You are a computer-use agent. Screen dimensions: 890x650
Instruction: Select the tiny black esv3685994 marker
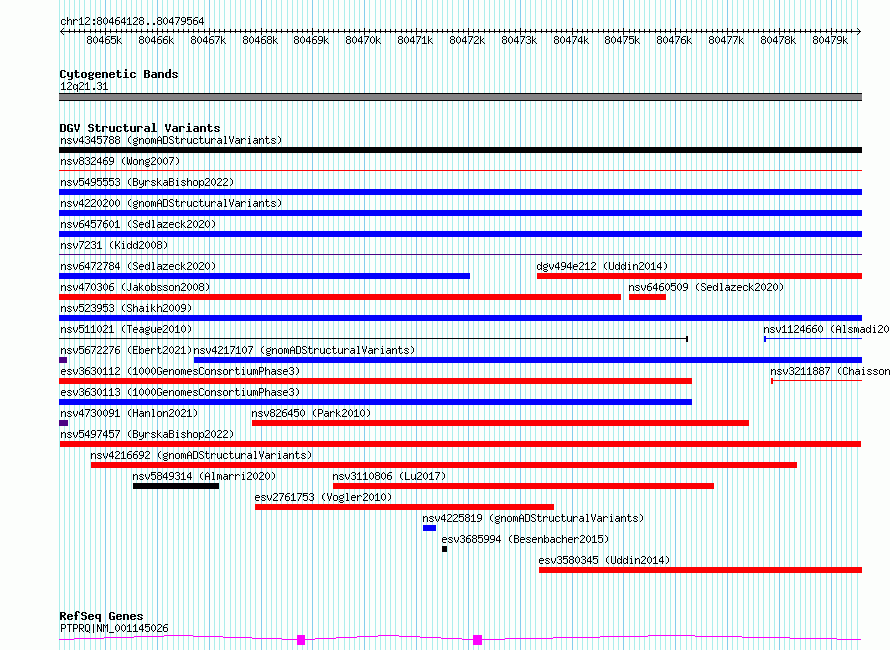click(444, 549)
